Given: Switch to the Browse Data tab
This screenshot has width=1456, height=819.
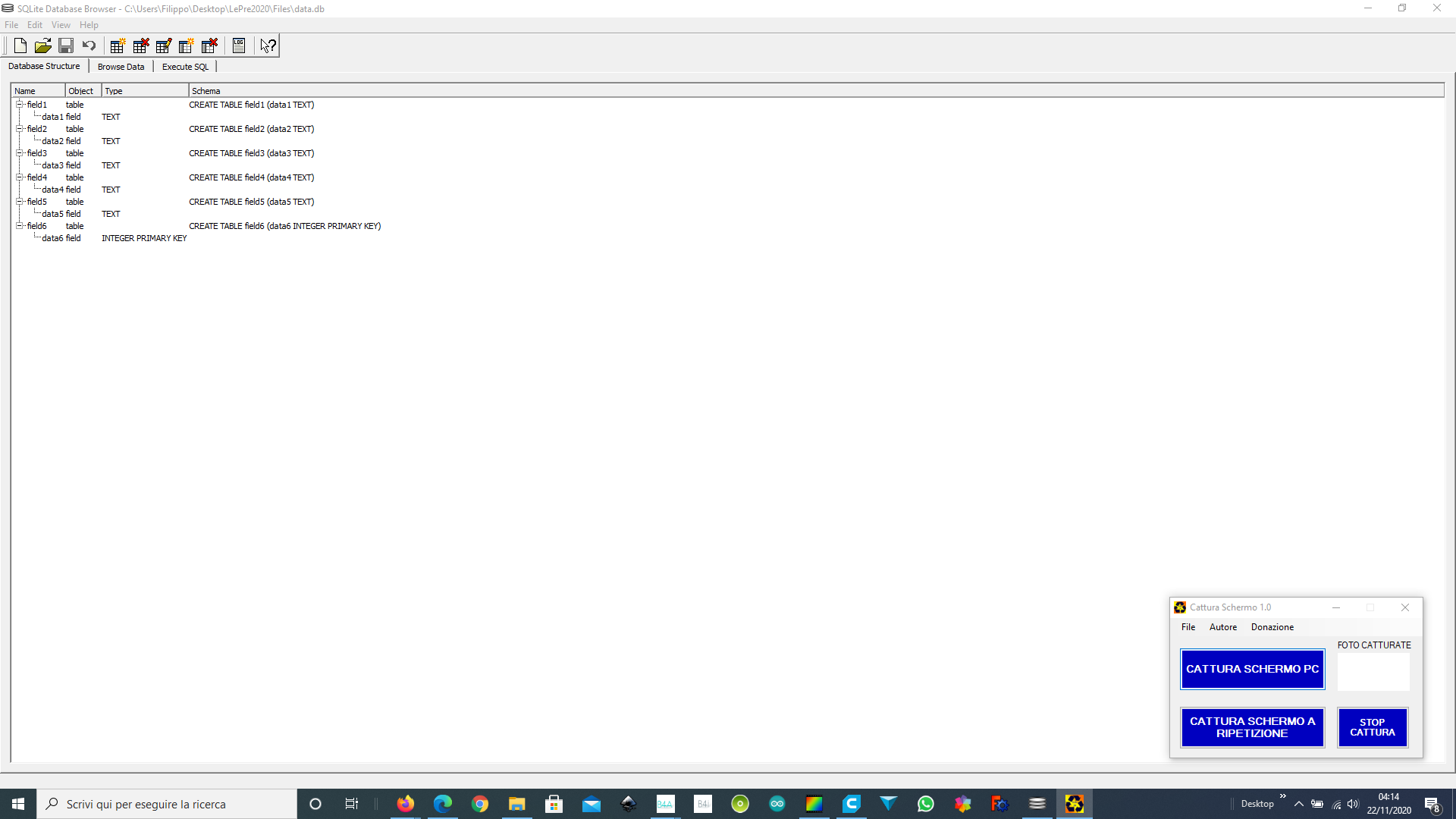Looking at the screenshot, I should click(x=121, y=67).
